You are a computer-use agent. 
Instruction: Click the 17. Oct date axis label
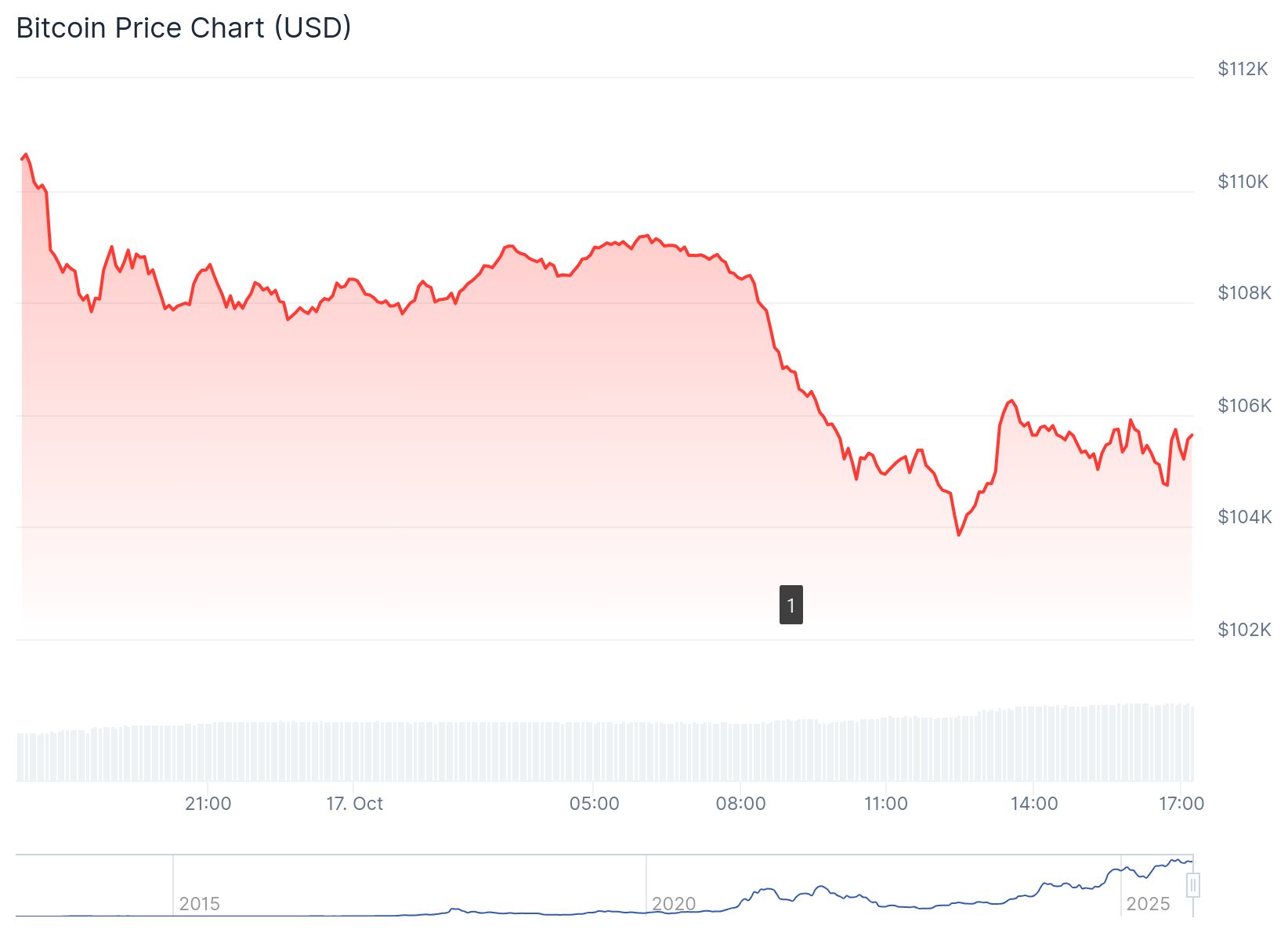[x=354, y=804]
